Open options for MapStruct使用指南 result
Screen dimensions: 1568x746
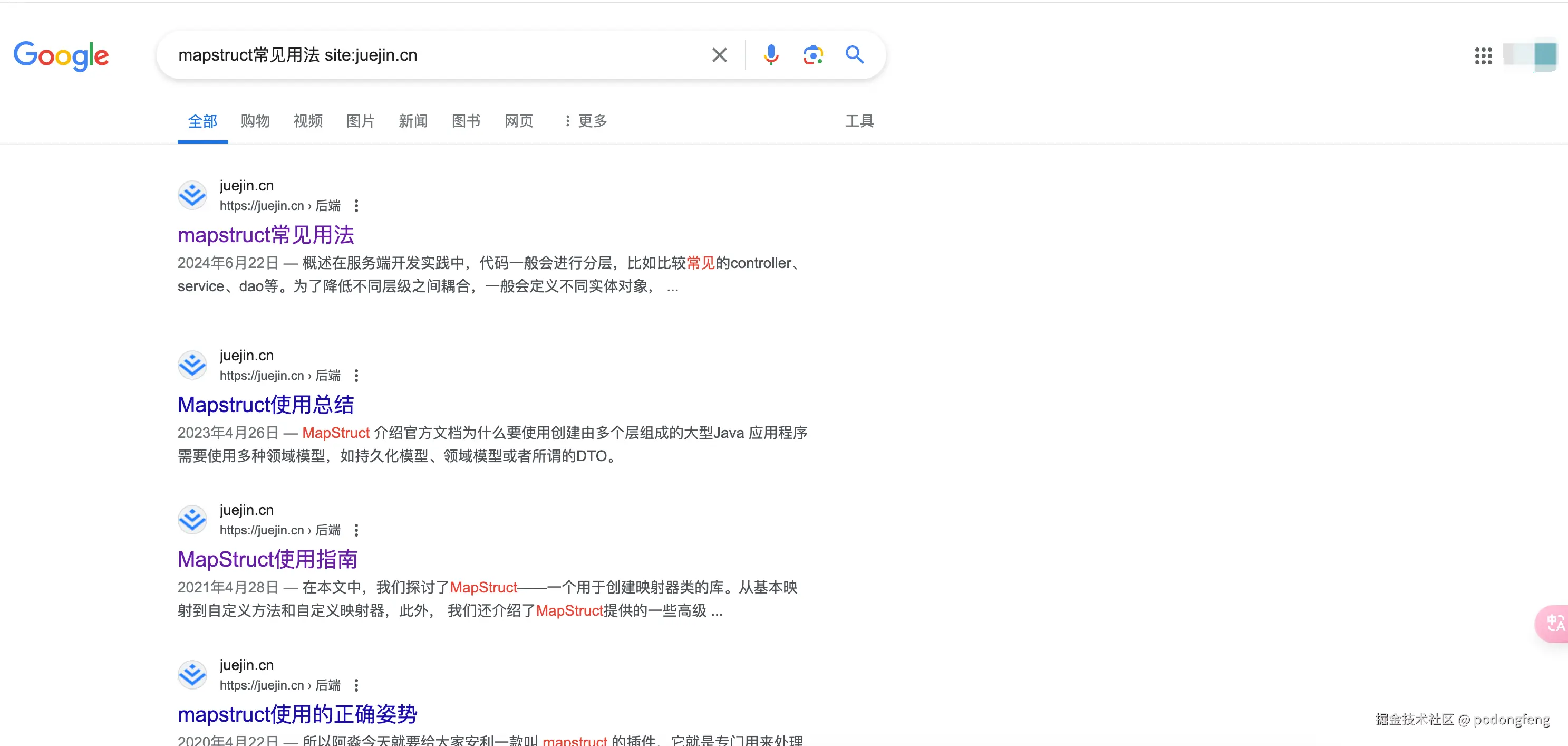pos(356,530)
